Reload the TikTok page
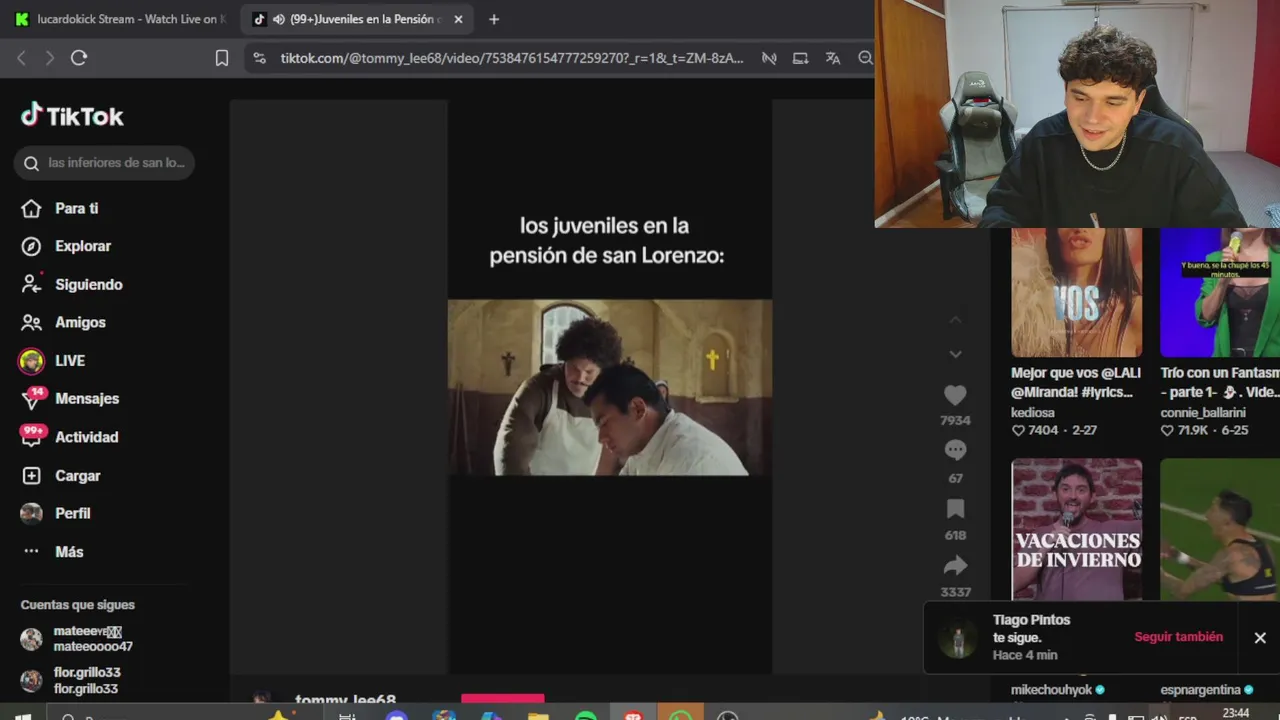 click(x=79, y=58)
